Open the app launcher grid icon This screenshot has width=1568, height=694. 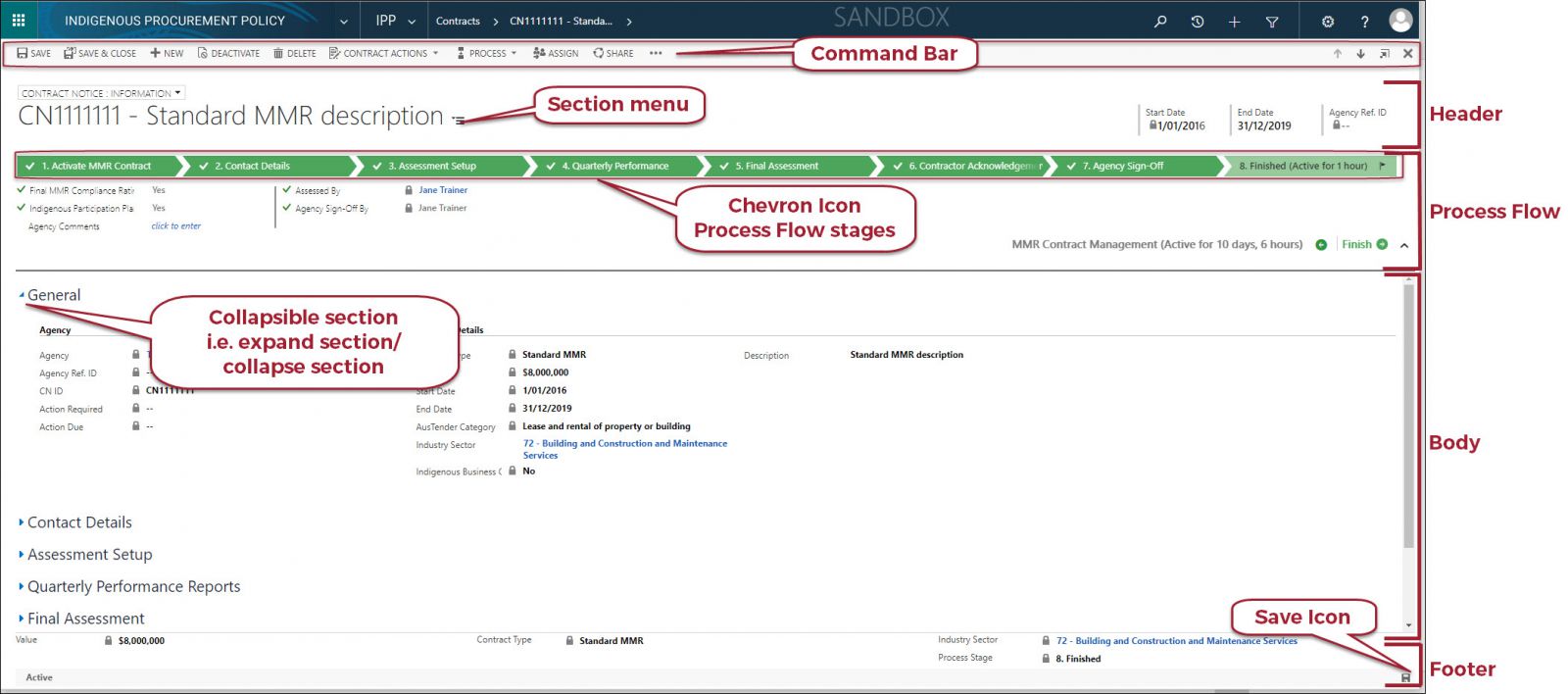(19, 20)
